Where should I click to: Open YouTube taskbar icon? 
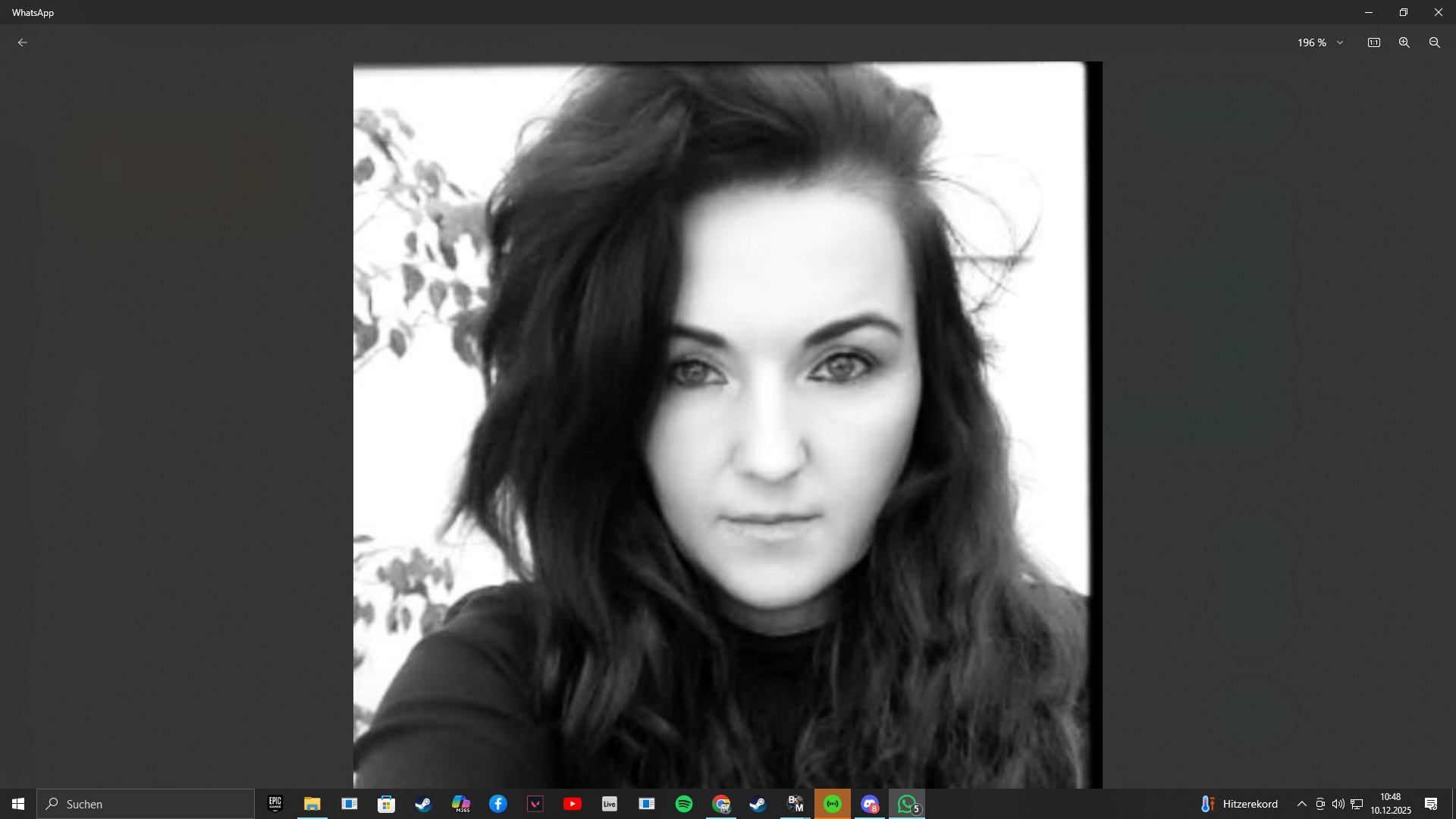pos(573,804)
